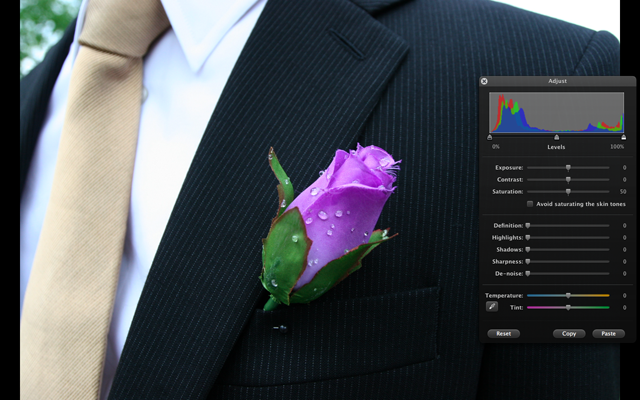Screen dimensions: 640x400
Task: Enable Avoid saturating the skin tones
Action: coord(530,204)
